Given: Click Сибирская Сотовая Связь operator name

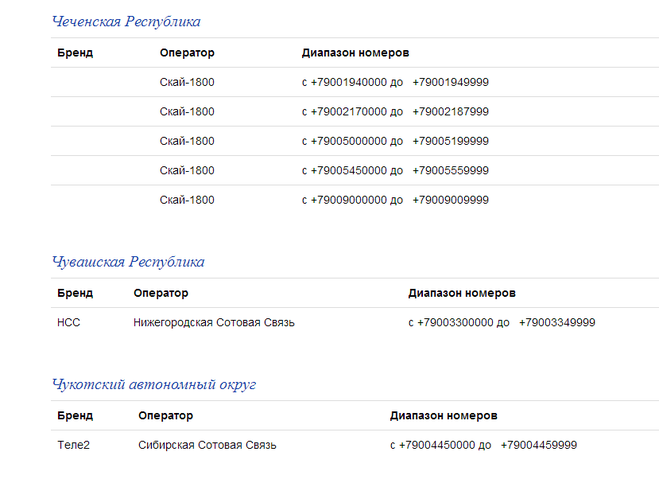Looking at the screenshot, I should pos(207,445).
